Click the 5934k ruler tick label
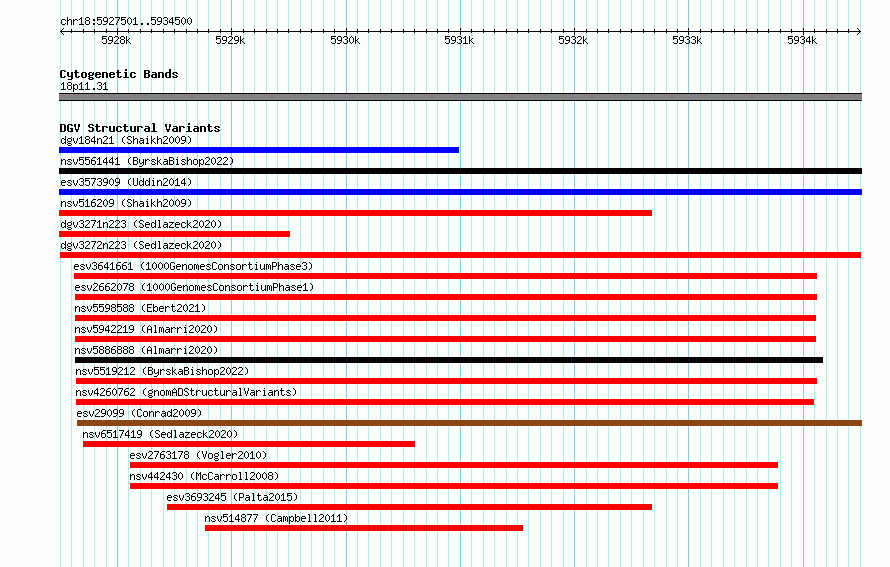This screenshot has height=567, width=890. [801, 40]
